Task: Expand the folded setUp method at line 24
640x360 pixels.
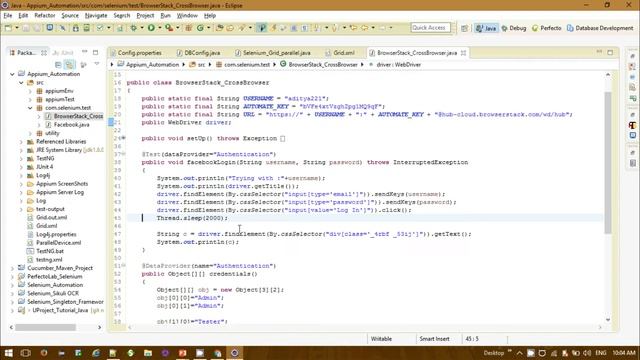Action: click(123, 138)
